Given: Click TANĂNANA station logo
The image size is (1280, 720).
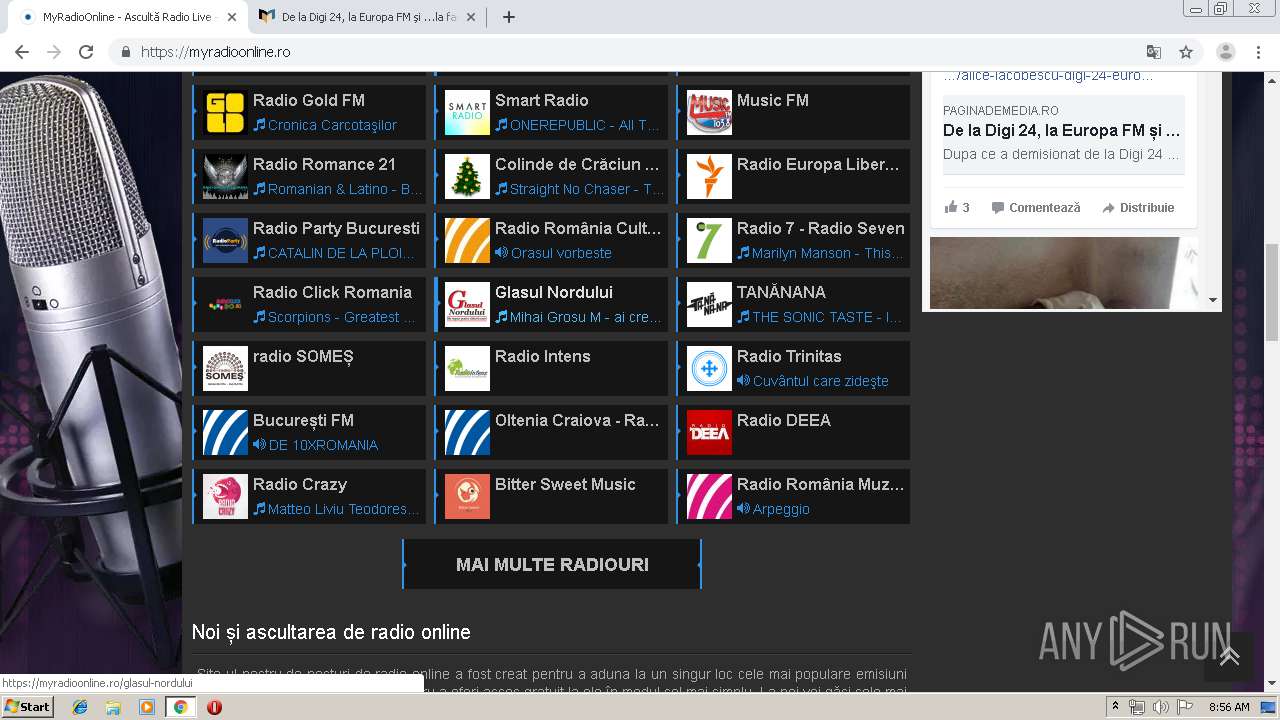Looking at the screenshot, I should [x=709, y=304].
